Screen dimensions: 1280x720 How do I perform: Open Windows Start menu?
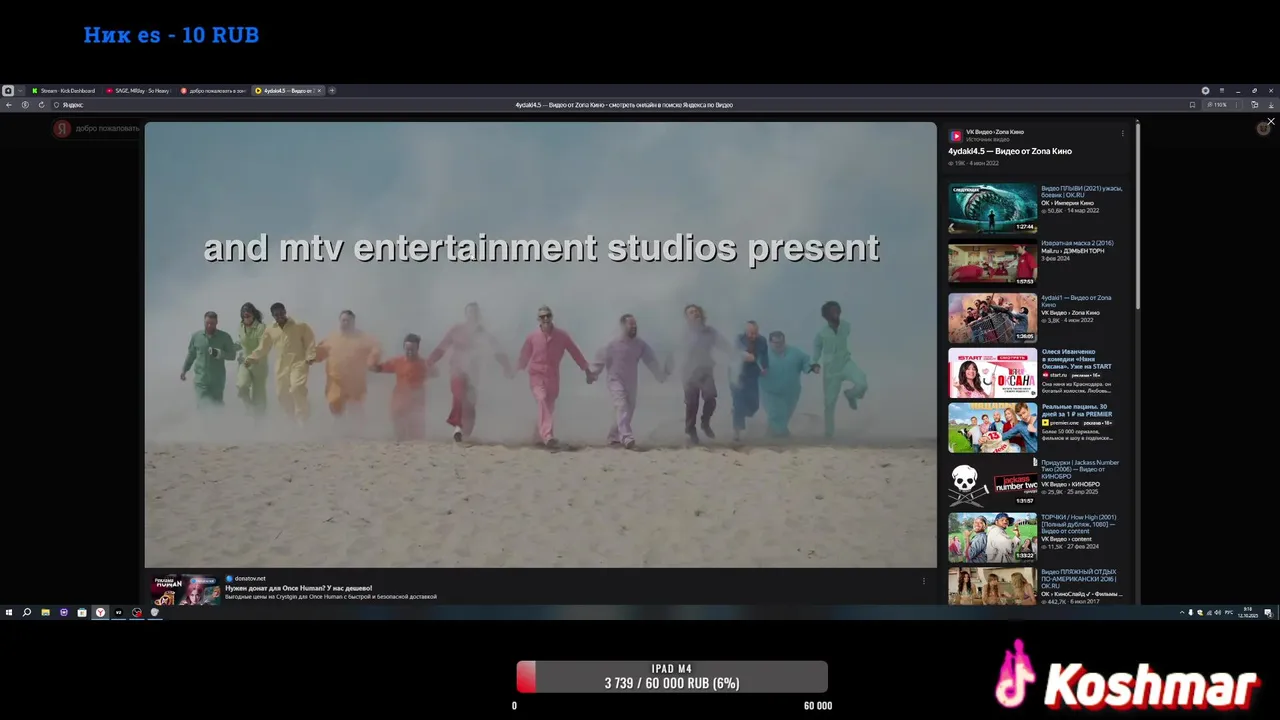coord(9,612)
